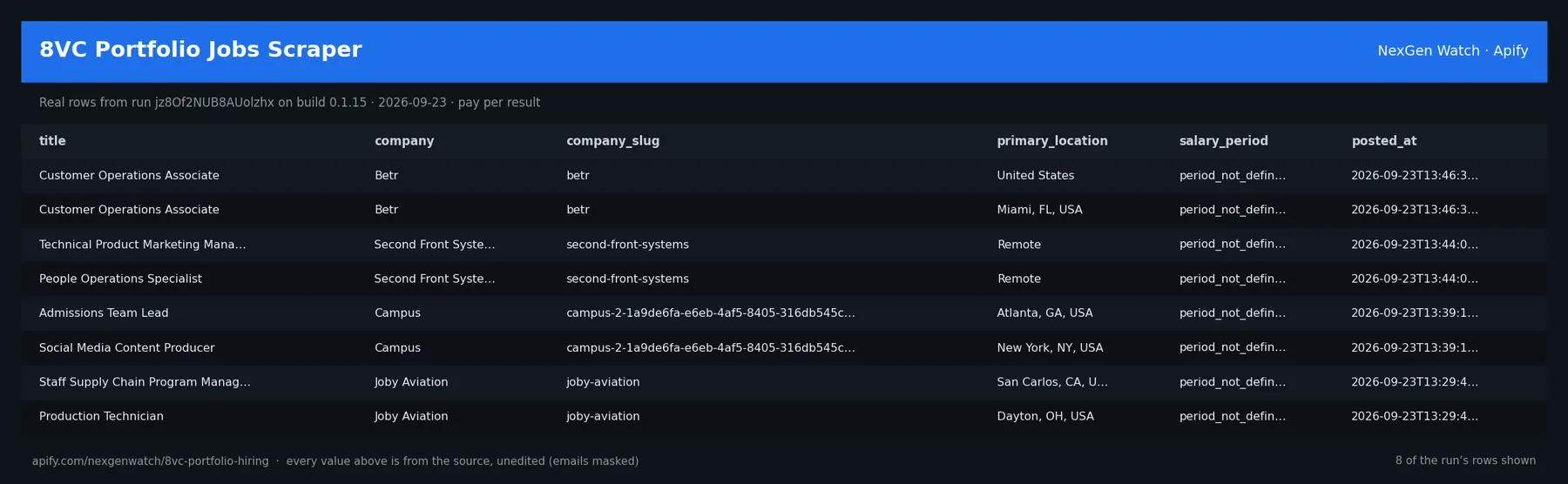The image size is (1568, 484).
Task: Click the 8VC Portfolio Jobs Scraper heading
Action: click(x=200, y=50)
